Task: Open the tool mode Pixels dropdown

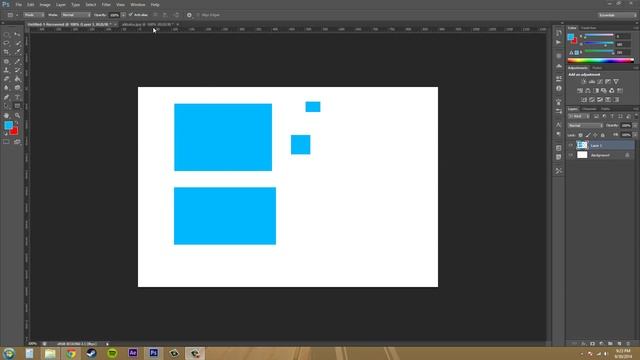Action: pyautogui.click(x=33, y=15)
